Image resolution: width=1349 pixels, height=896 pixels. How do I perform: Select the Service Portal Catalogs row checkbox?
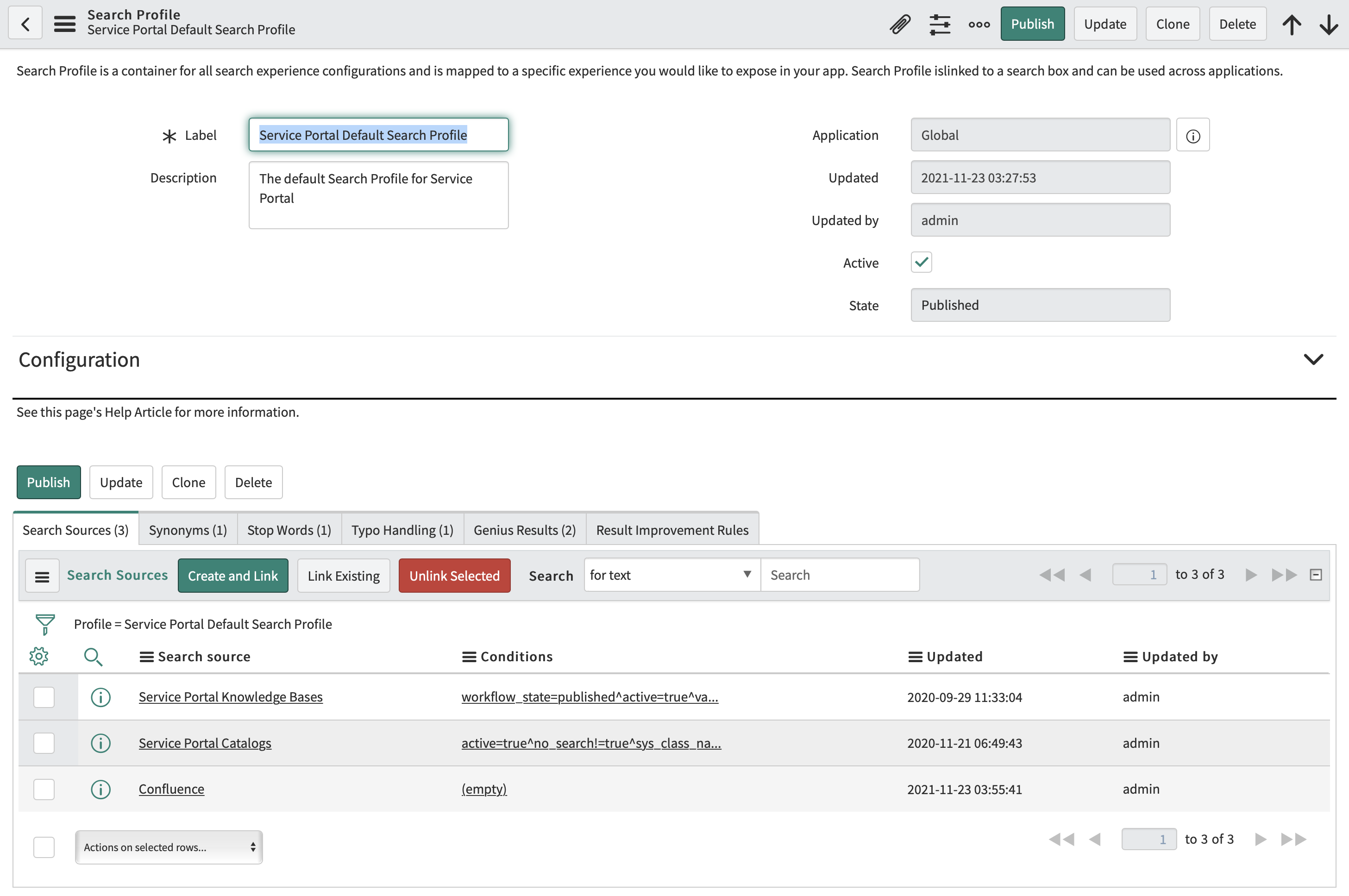(44, 743)
